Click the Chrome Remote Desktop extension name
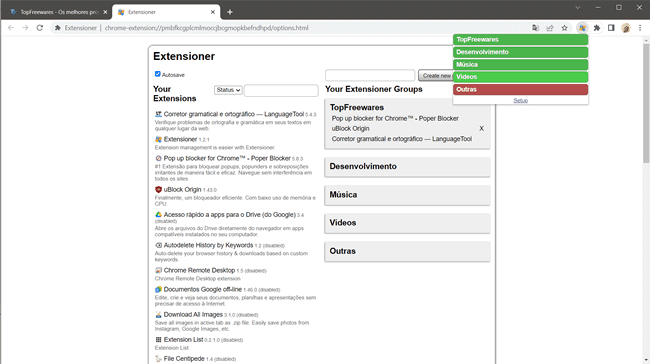650x364 pixels. click(x=199, y=270)
